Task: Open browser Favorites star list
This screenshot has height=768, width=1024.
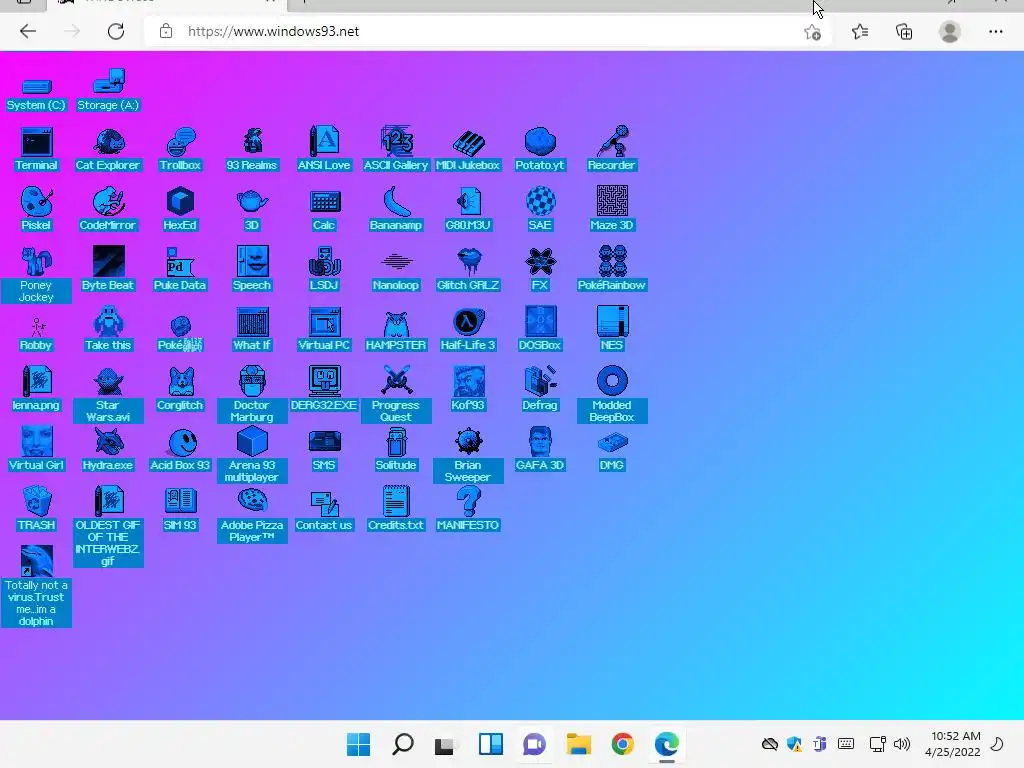Action: tap(860, 31)
